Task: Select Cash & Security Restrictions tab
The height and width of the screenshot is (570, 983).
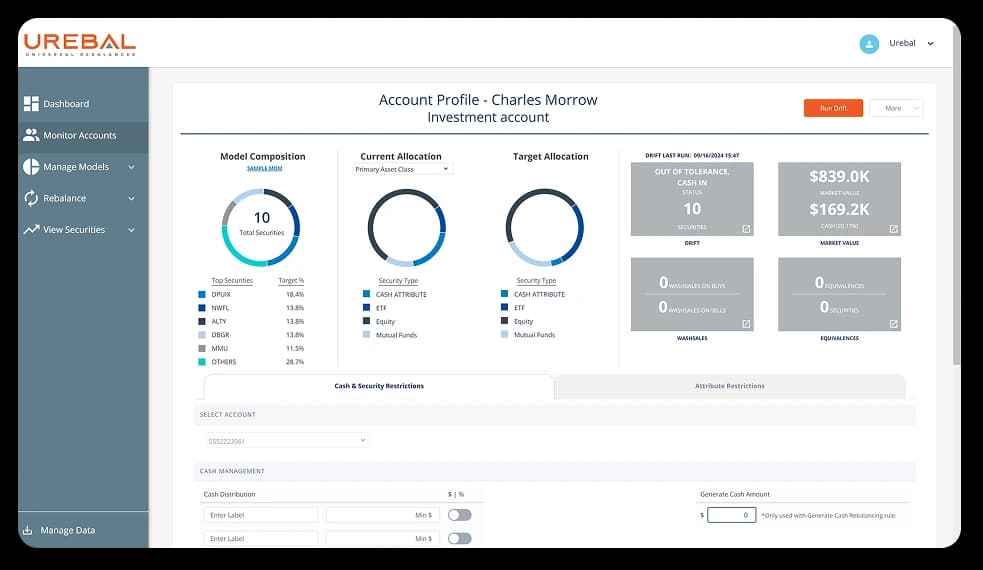Action: [x=379, y=386]
